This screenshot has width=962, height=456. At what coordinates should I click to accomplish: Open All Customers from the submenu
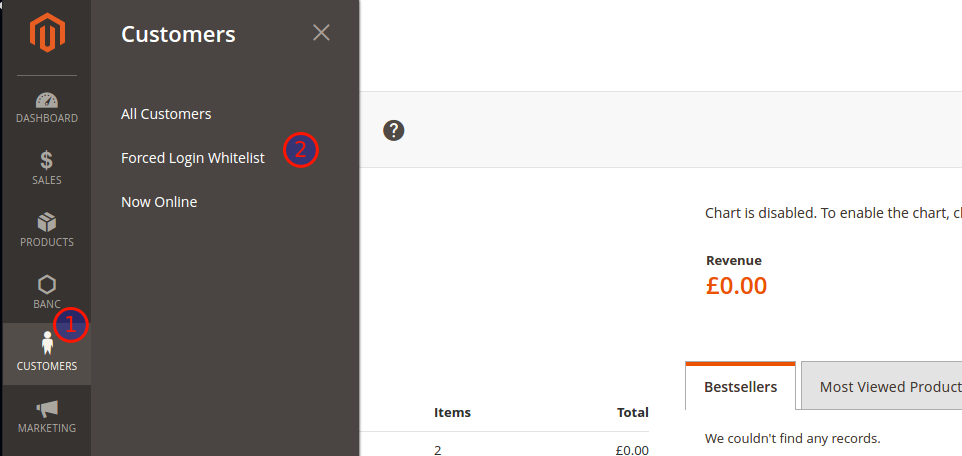166,114
